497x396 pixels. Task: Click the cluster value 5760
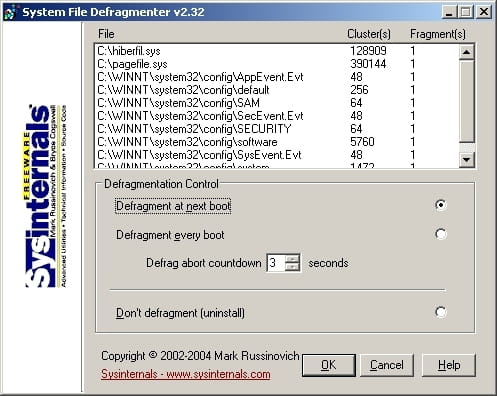362,142
